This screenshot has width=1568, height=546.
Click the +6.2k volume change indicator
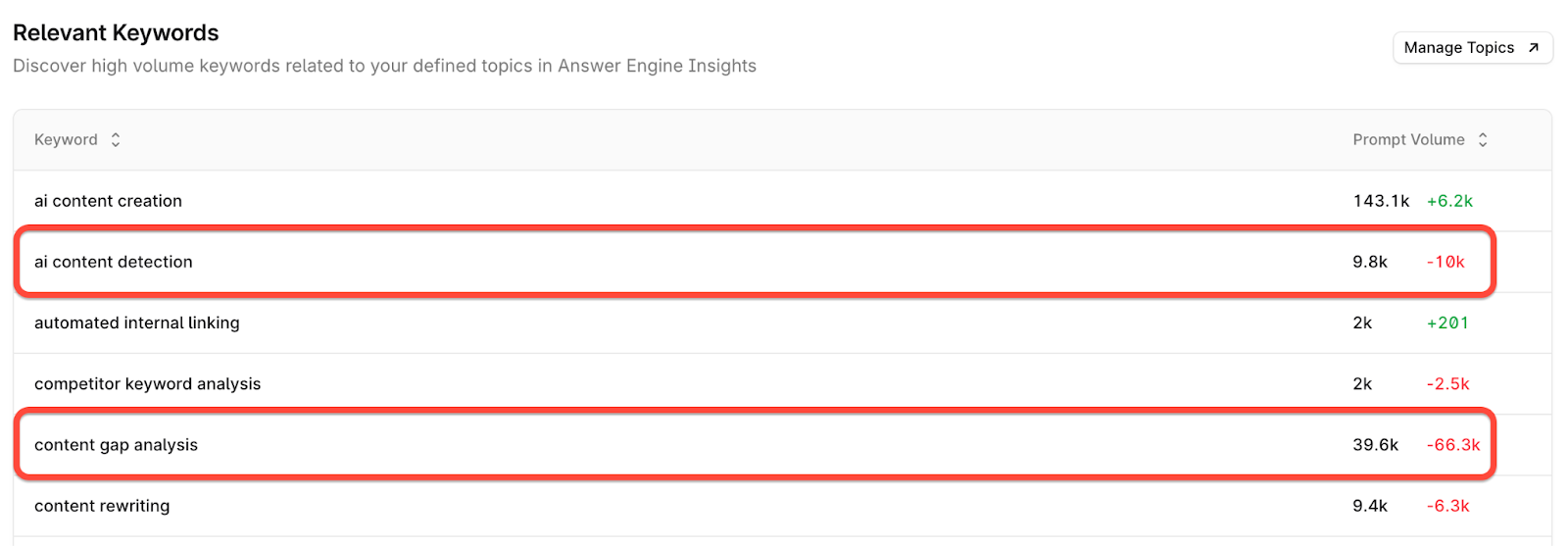[1449, 201]
